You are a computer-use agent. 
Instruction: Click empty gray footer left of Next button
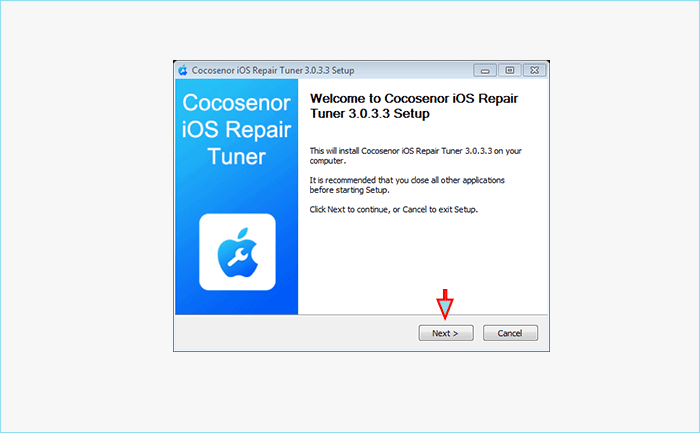pyautogui.click(x=295, y=333)
